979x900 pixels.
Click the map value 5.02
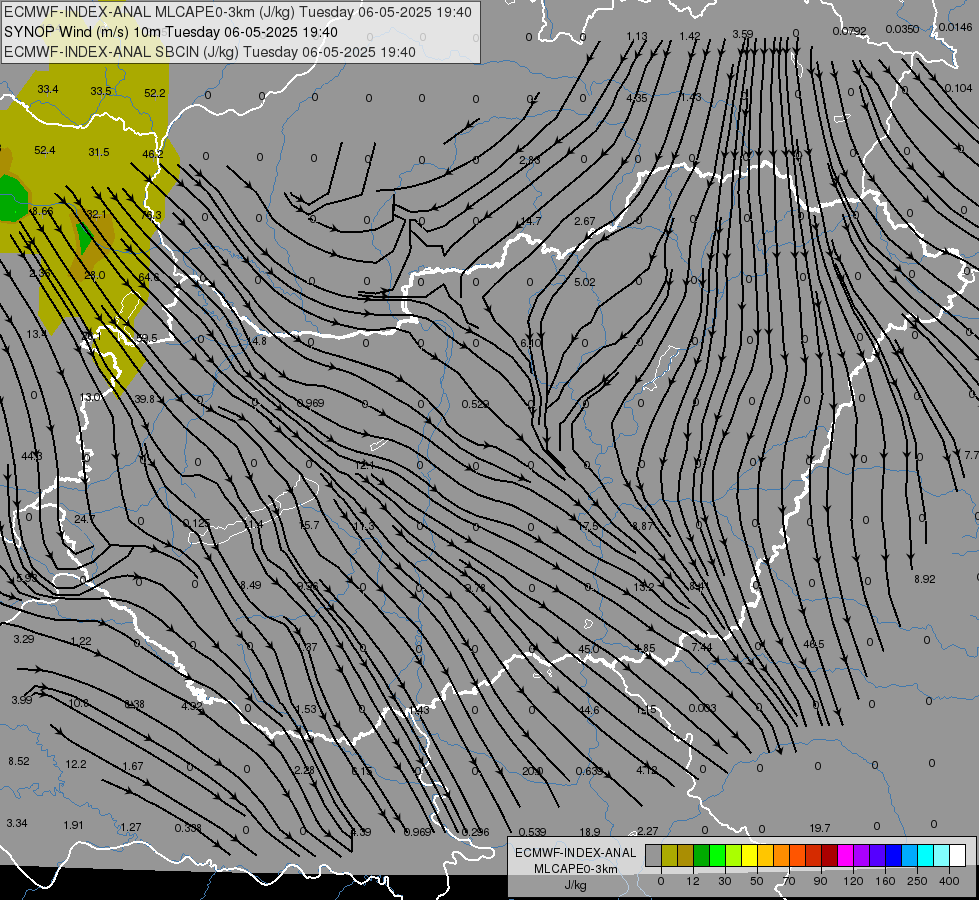(584, 282)
